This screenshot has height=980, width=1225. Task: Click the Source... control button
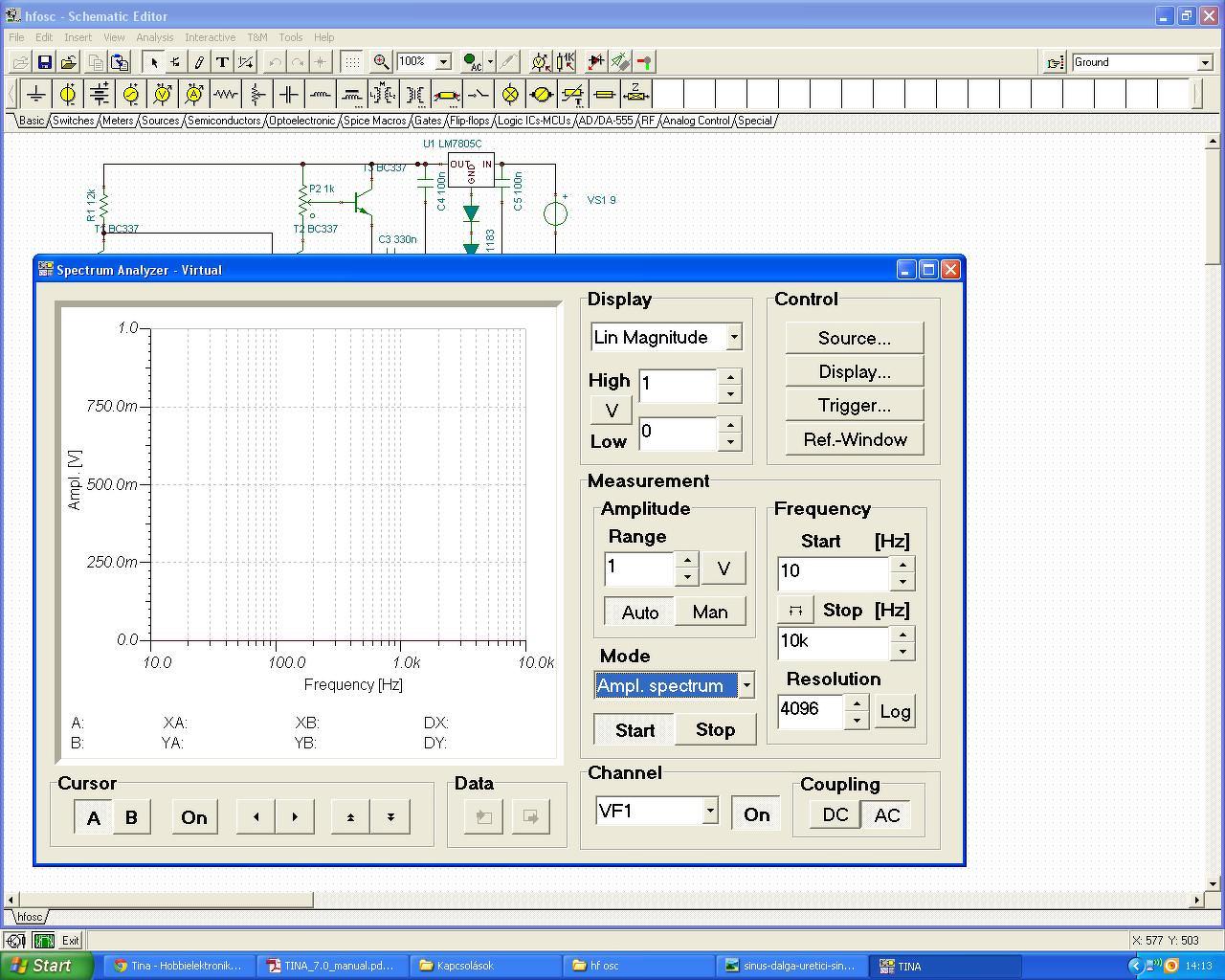855,338
